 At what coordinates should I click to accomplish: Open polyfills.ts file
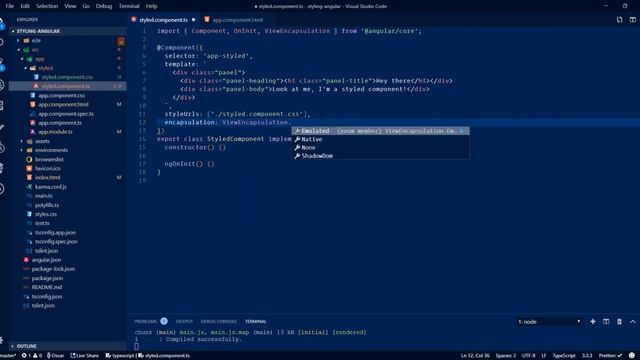point(47,205)
